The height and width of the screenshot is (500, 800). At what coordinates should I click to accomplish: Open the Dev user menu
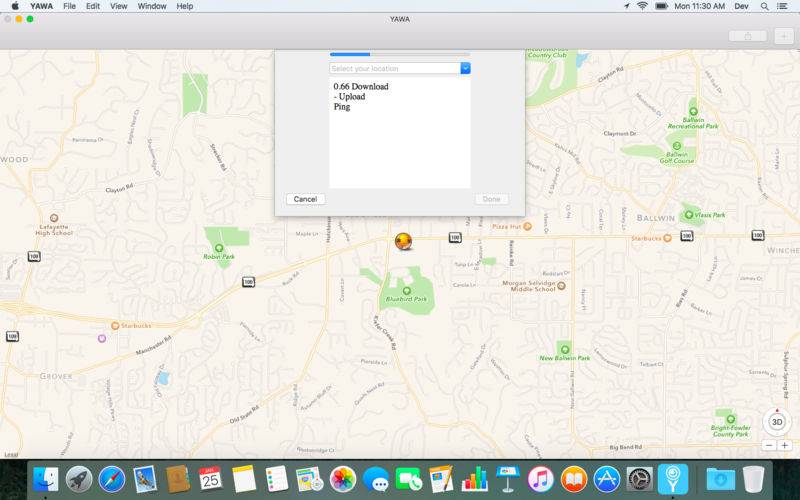pyautogui.click(x=741, y=6)
